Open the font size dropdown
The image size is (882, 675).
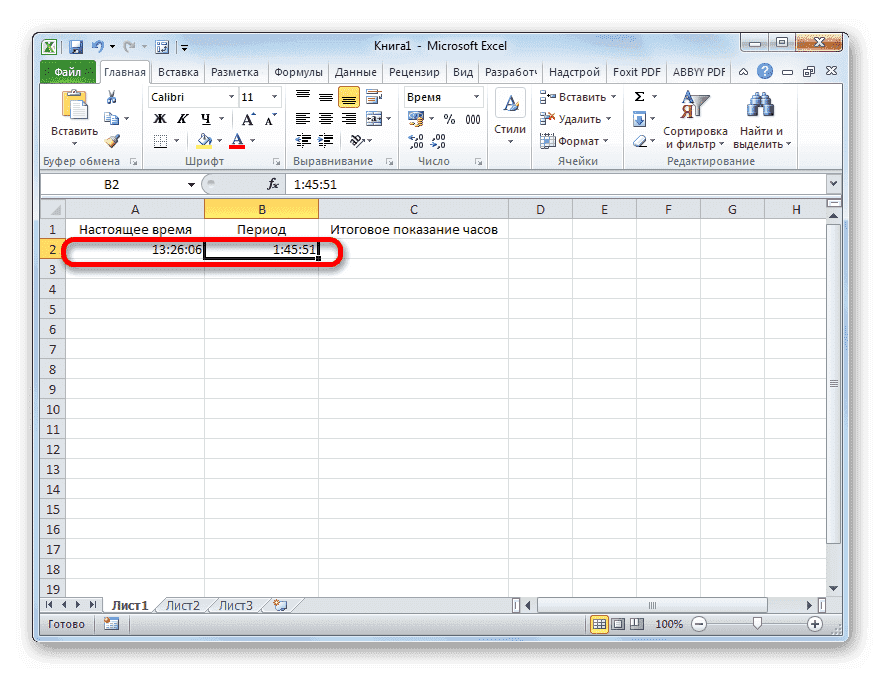coord(272,96)
